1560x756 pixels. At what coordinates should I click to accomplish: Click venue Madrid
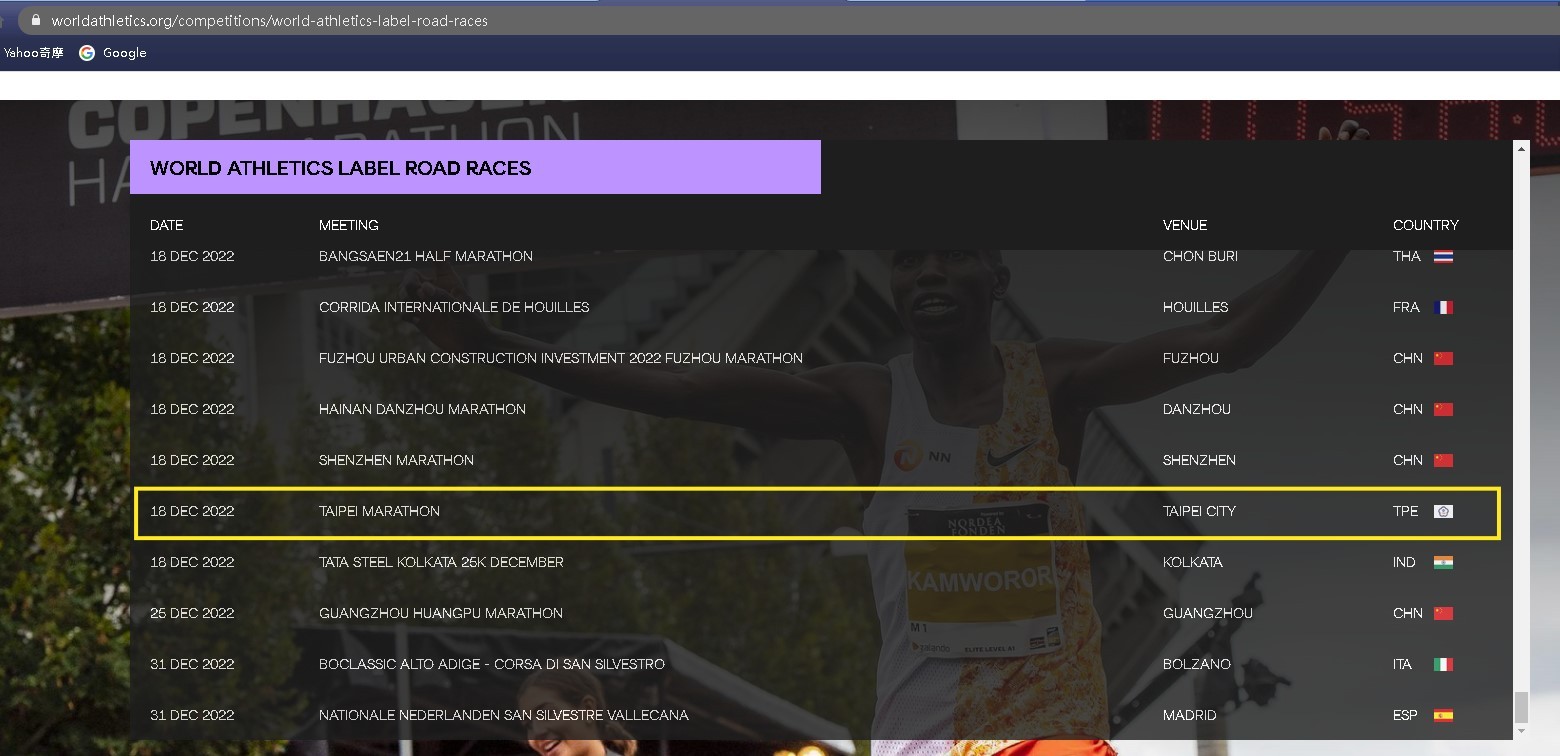pos(1190,715)
